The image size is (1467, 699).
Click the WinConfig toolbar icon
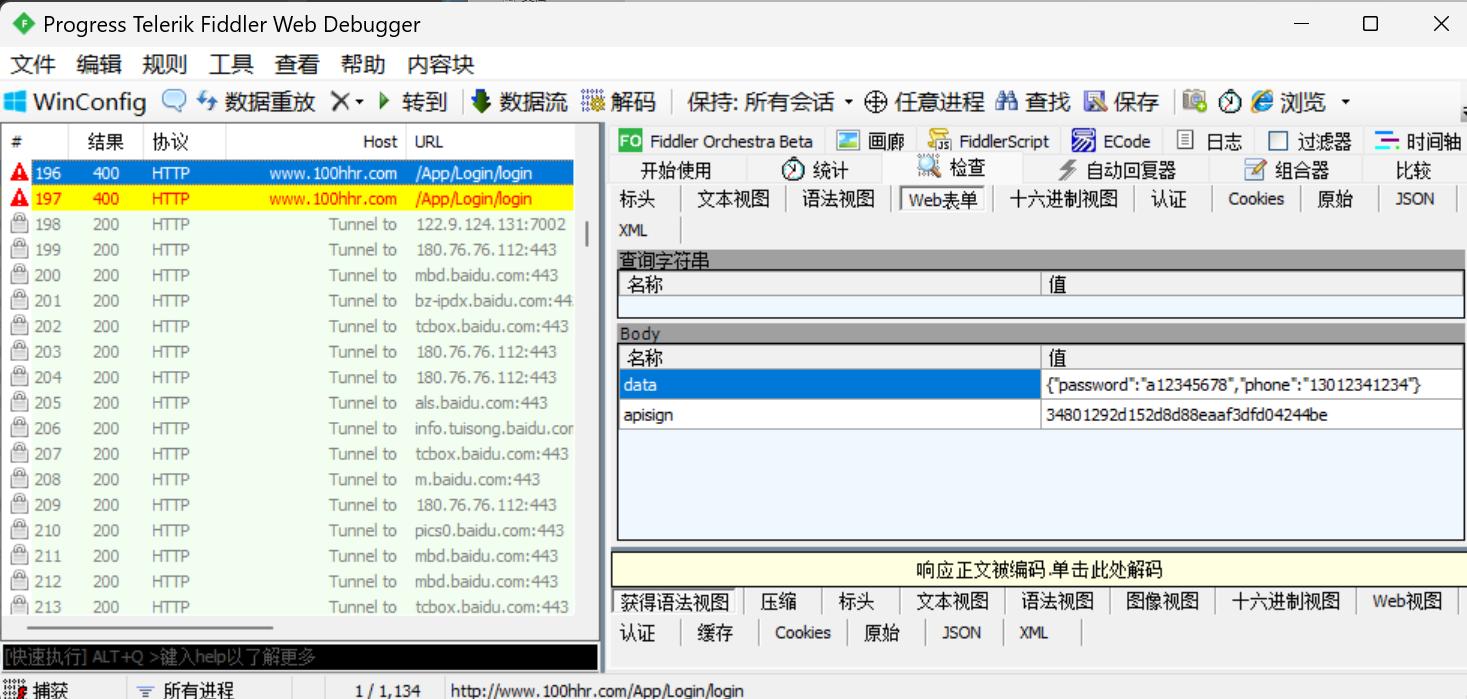tap(16, 102)
